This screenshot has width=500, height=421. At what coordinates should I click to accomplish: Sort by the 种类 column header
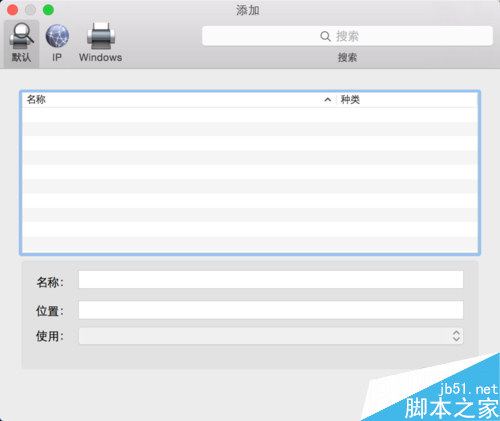pos(407,99)
